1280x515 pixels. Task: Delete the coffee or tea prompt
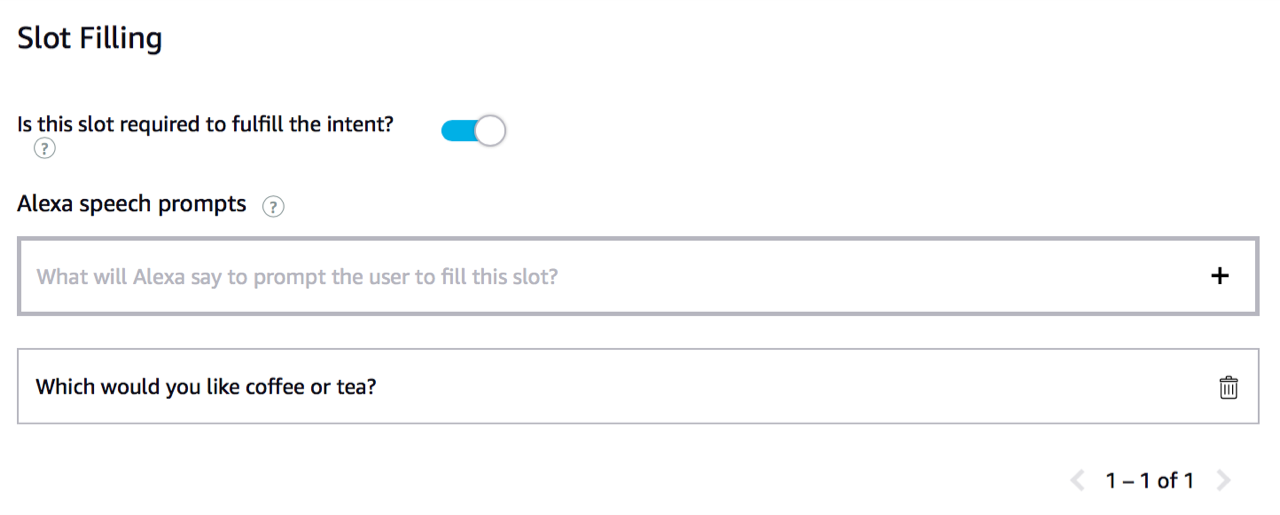coord(1228,387)
